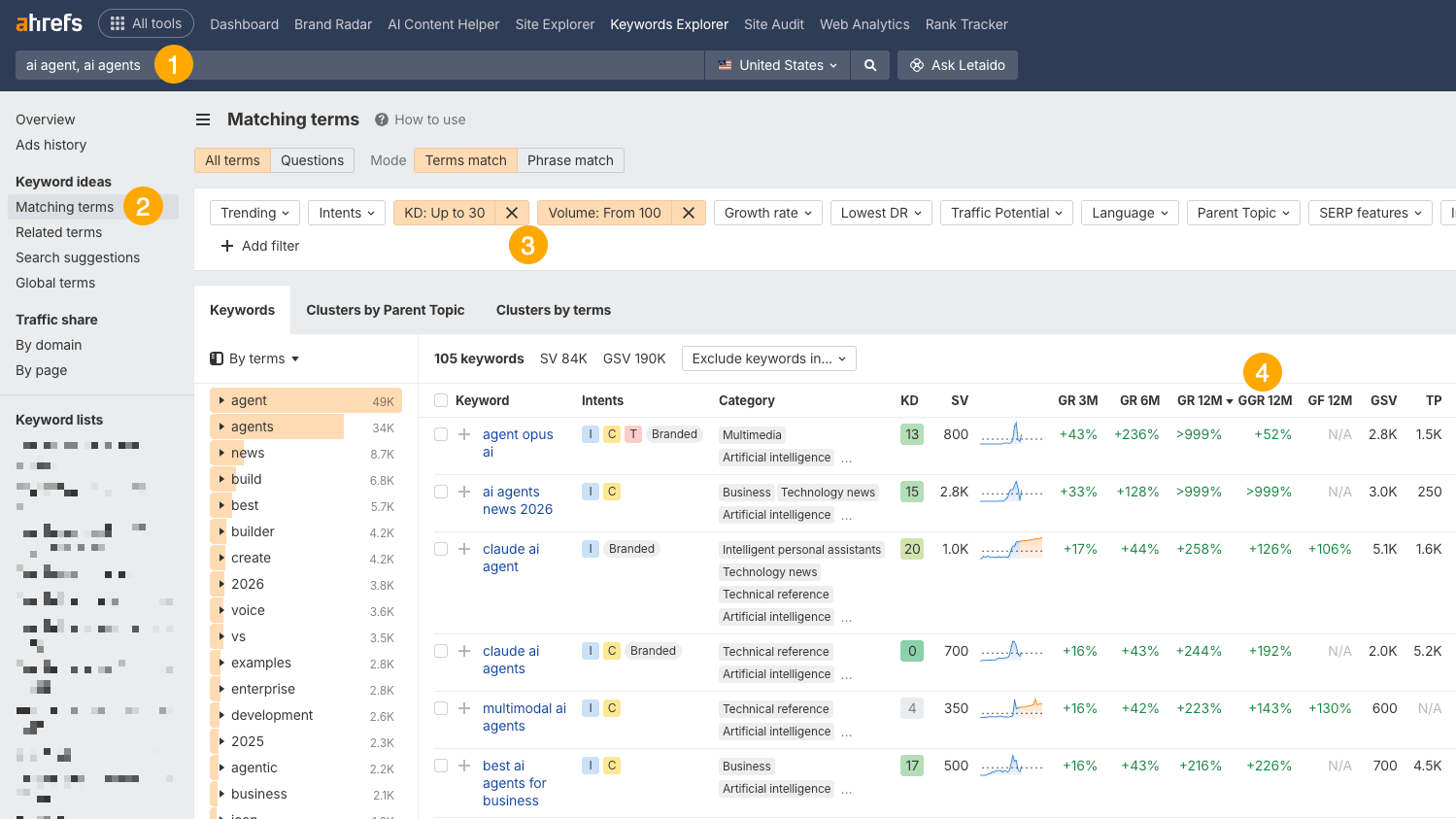
Task: Click the keyword search input field
Action: point(359,65)
